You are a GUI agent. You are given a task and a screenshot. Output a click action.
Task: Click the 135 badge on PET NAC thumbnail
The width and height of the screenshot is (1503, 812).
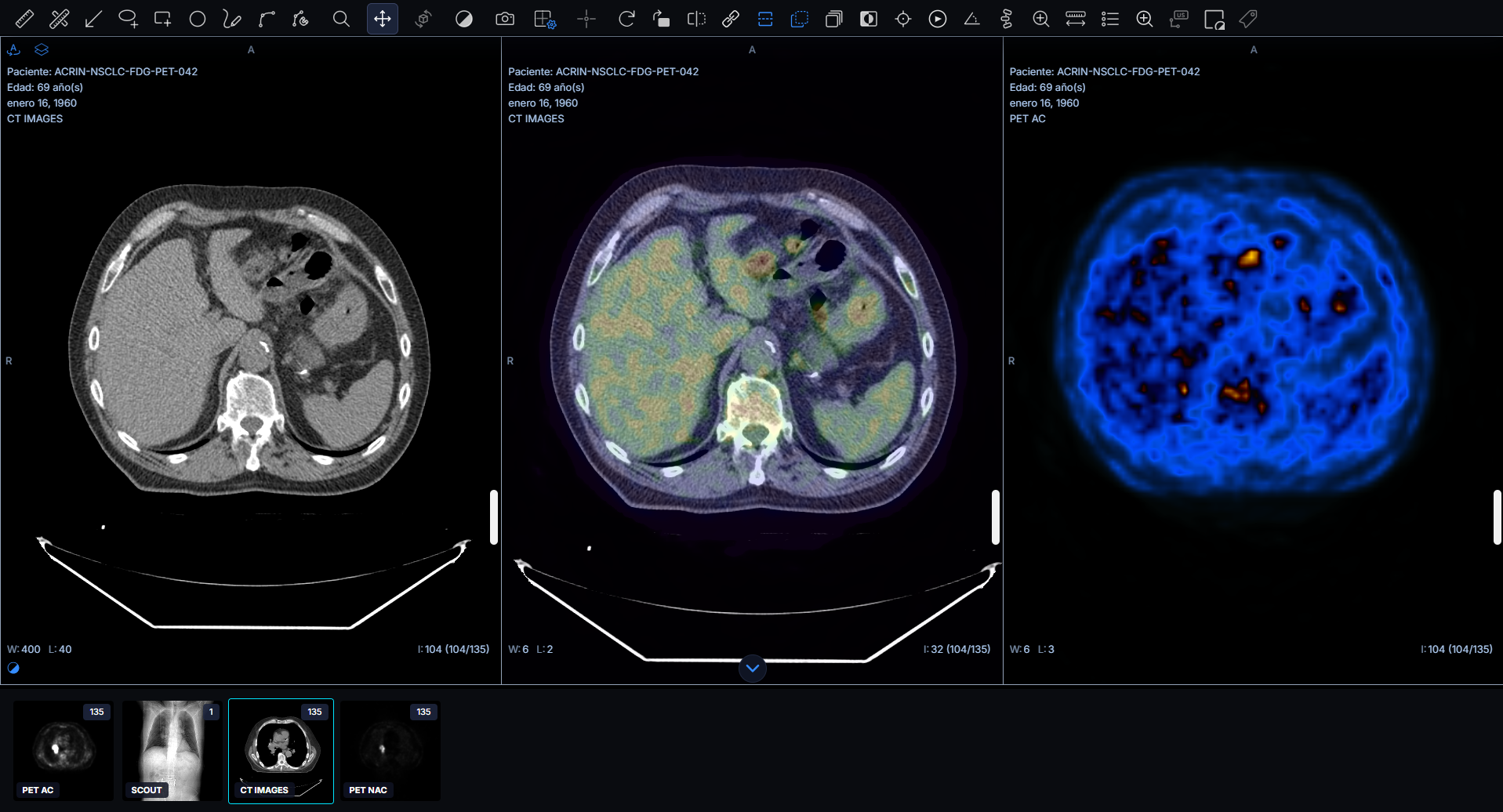coord(423,712)
